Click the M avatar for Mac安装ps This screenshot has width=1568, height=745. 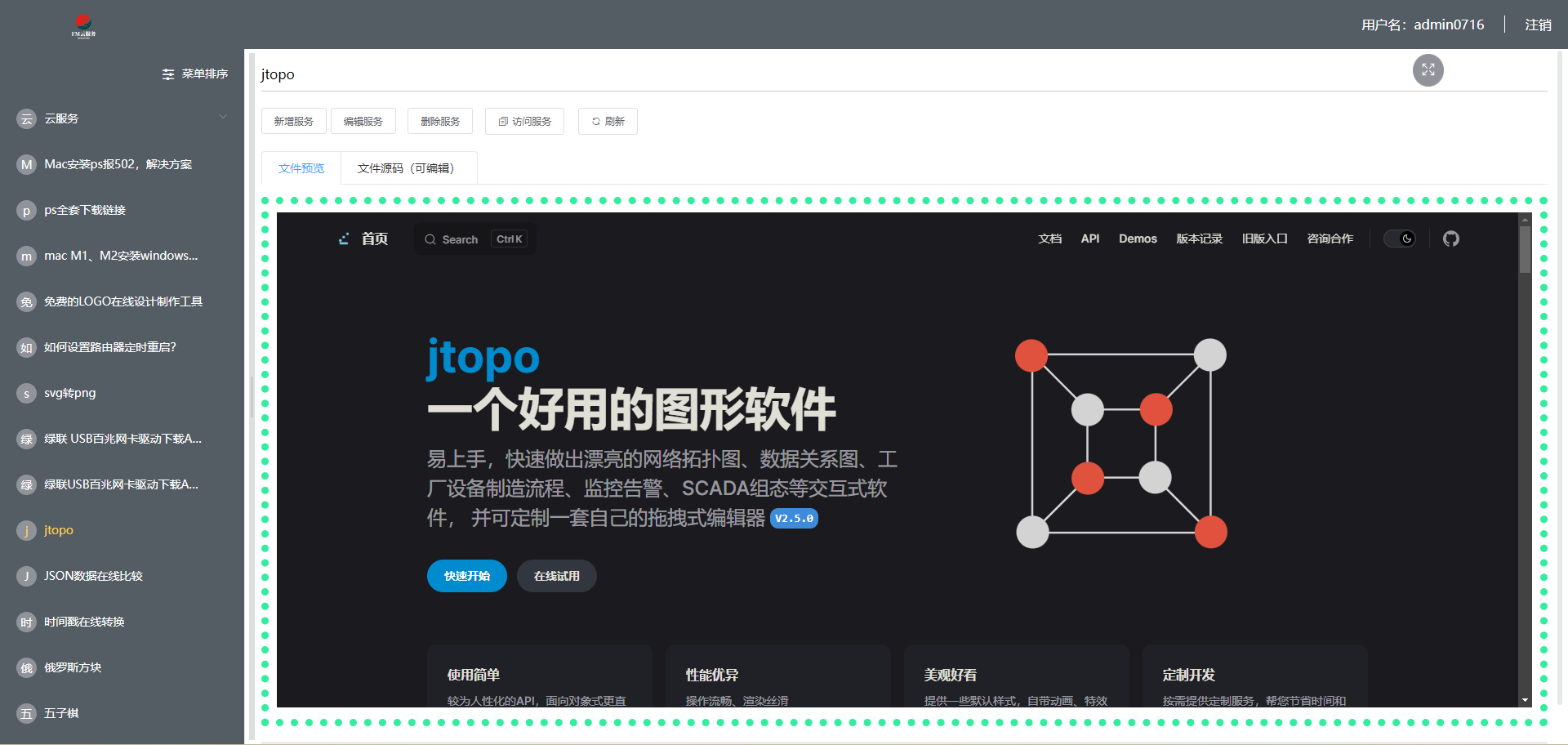(x=27, y=165)
